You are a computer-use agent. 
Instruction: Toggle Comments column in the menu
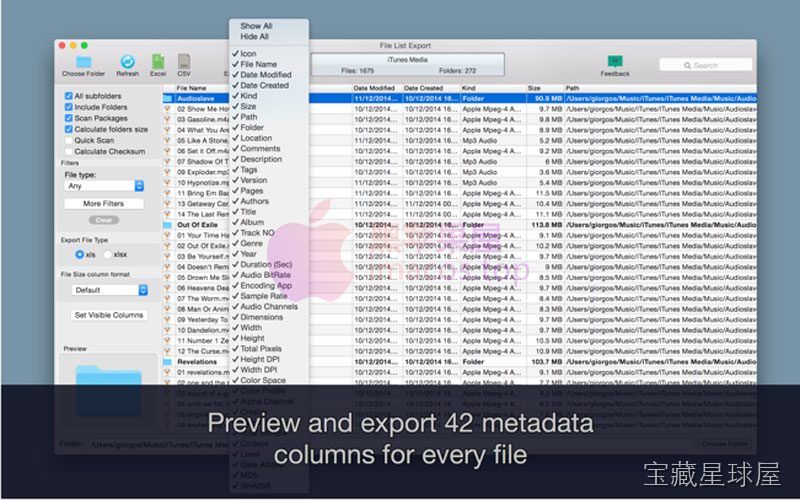(260, 148)
